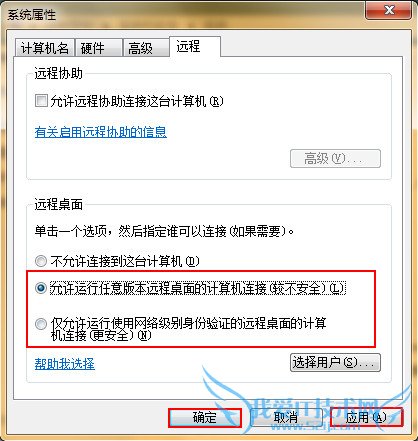Confirm settings with the 确定 button

pyautogui.click(x=205, y=418)
